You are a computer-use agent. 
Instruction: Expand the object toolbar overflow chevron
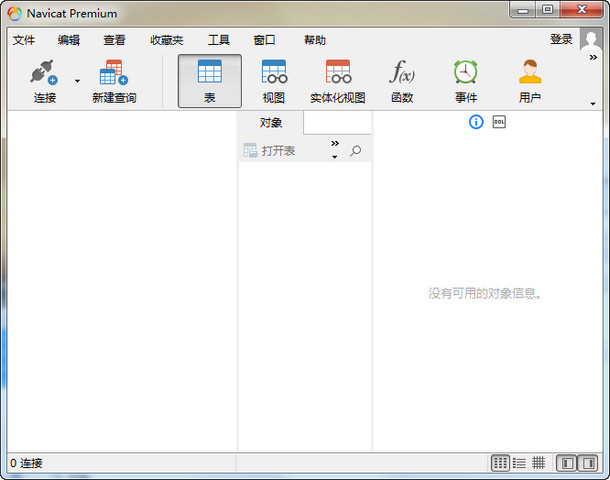(335, 144)
